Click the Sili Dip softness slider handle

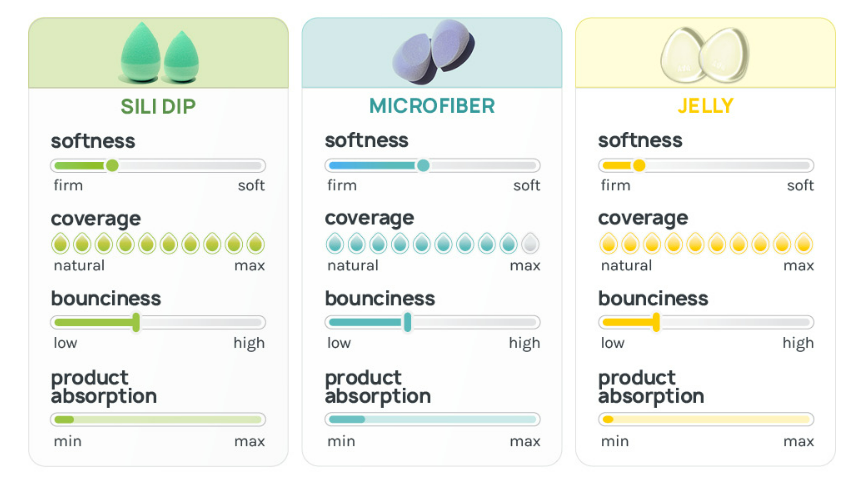pos(112,166)
